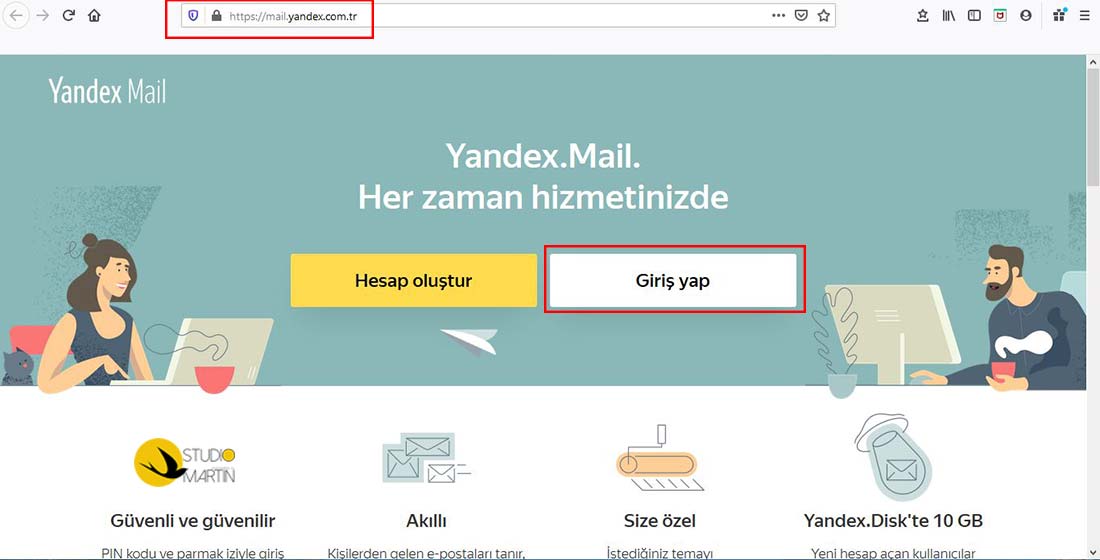Click the Yandex Mail logo
This screenshot has width=1100, height=560.
(x=107, y=92)
